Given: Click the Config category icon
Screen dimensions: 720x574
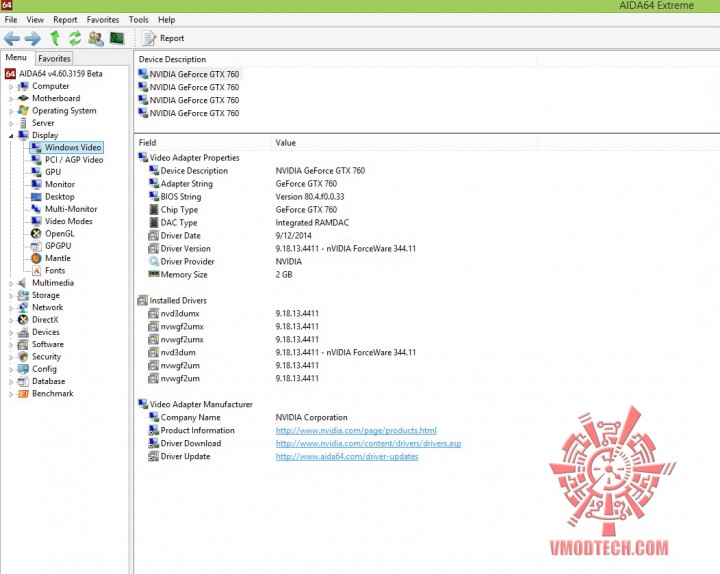Looking at the screenshot, I should click(23, 369).
